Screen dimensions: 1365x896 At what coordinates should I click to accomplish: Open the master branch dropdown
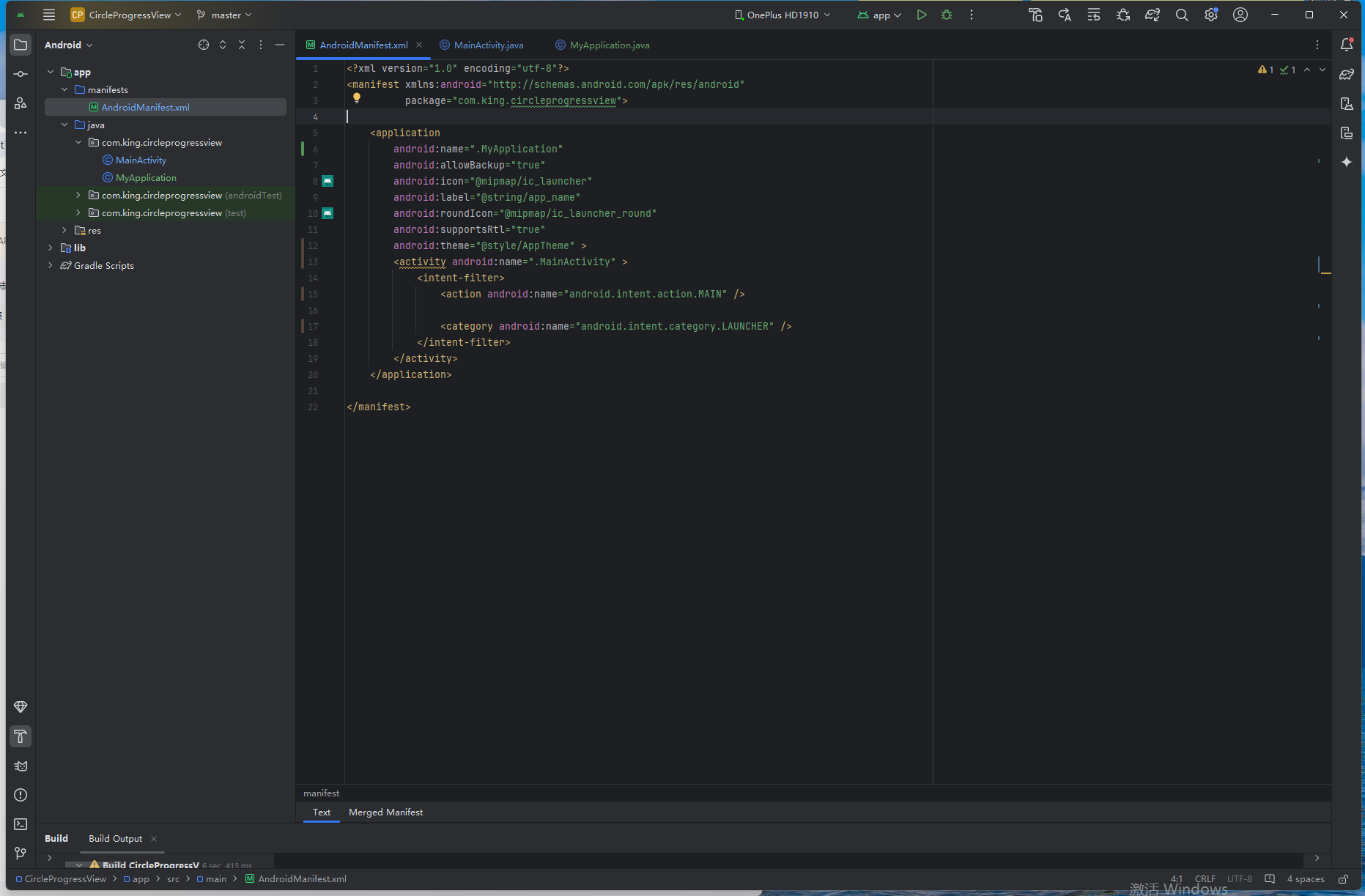(x=224, y=15)
